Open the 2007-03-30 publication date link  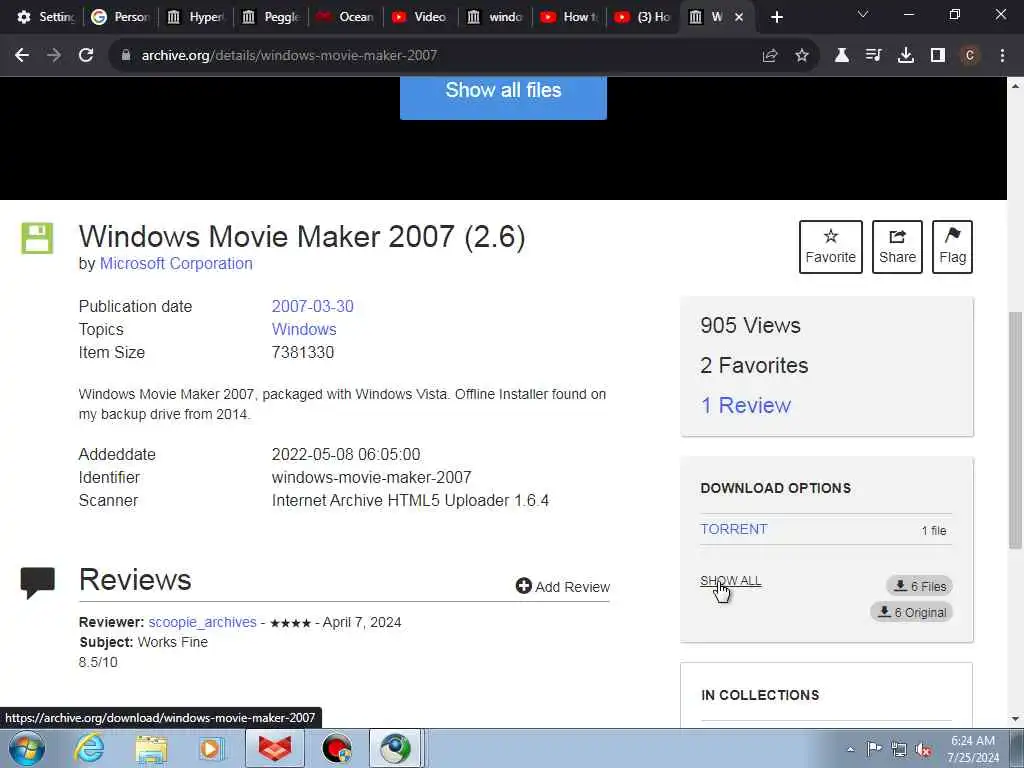[312, 306]
